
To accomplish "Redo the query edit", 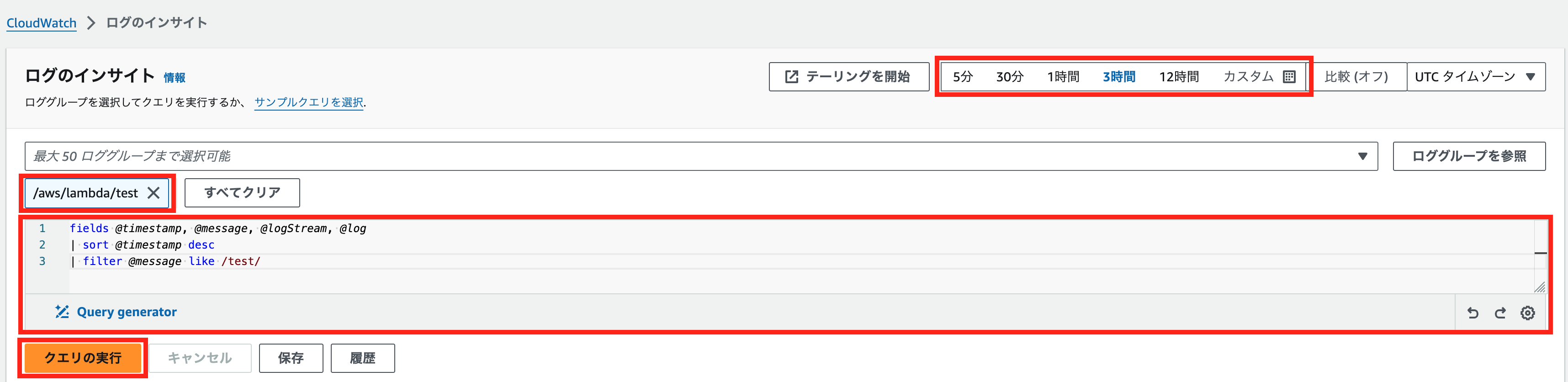I will pos(1500,313).
